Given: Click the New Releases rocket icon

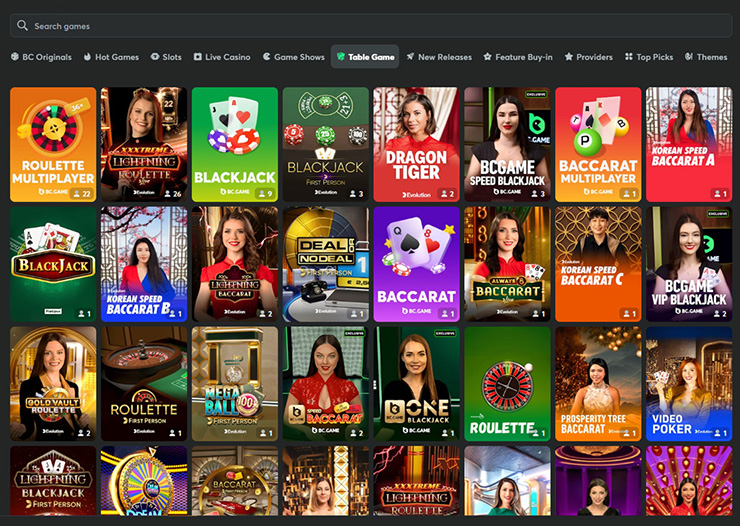Looking at the screenshot, I should (411, 57).
